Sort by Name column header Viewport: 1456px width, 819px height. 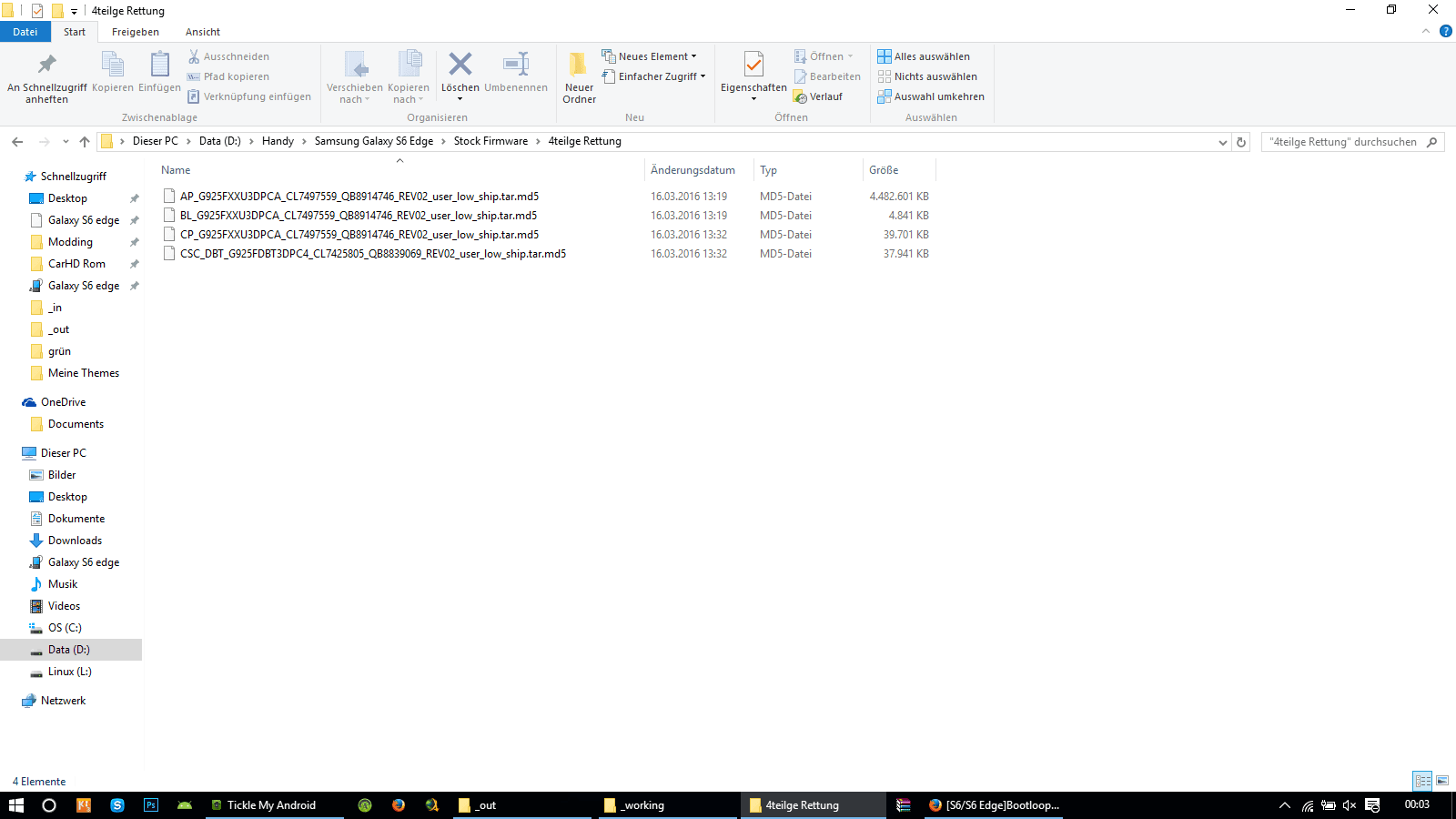(x=399, y=170)
